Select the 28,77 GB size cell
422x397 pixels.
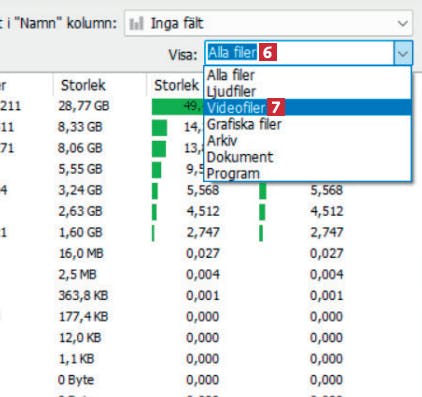[84, 106]
